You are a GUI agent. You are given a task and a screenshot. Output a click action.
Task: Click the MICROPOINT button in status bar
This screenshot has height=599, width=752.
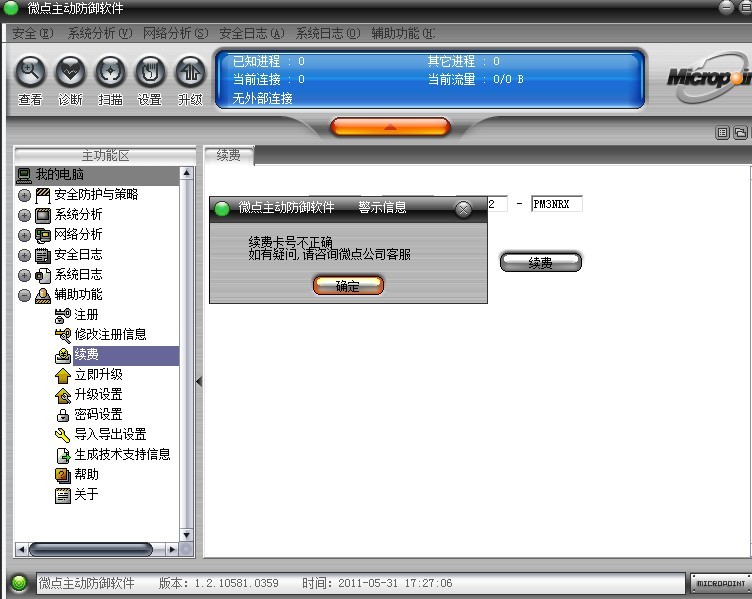pyautogui.click(x=721, y=583)
